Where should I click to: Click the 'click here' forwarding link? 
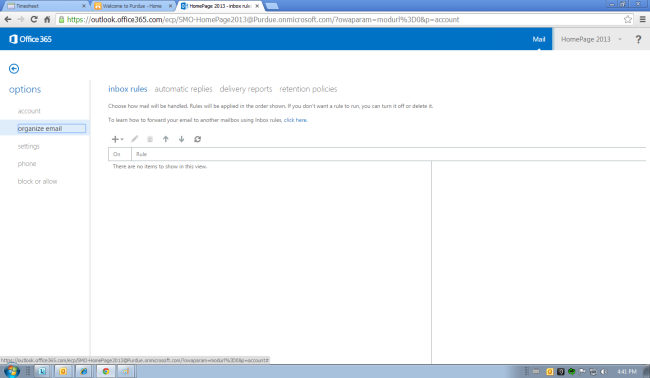pyautogui.click(x=295, y=120)
